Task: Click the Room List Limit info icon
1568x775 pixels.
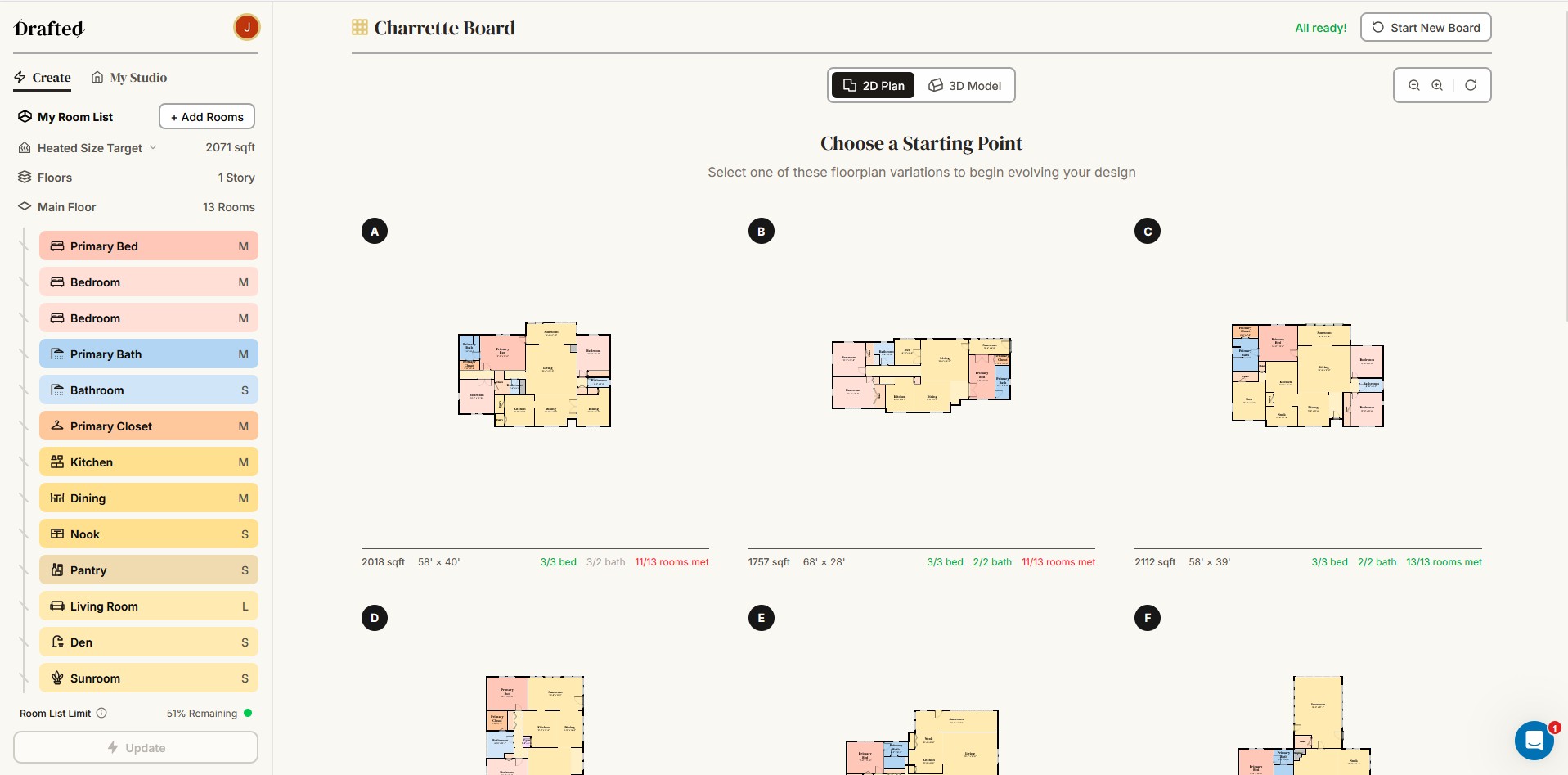Action: point(101,713)
